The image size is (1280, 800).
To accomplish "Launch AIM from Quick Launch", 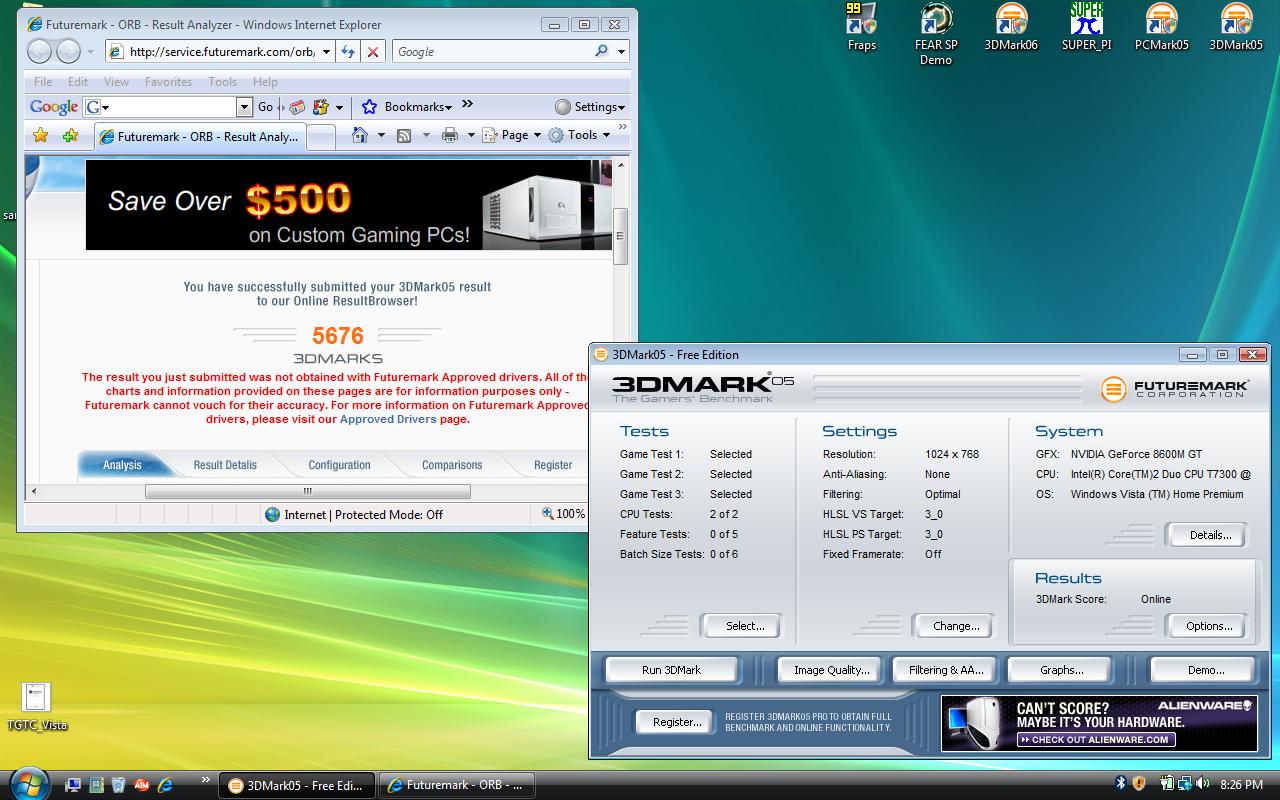I will pyautogui.click(x=141, y=785).
